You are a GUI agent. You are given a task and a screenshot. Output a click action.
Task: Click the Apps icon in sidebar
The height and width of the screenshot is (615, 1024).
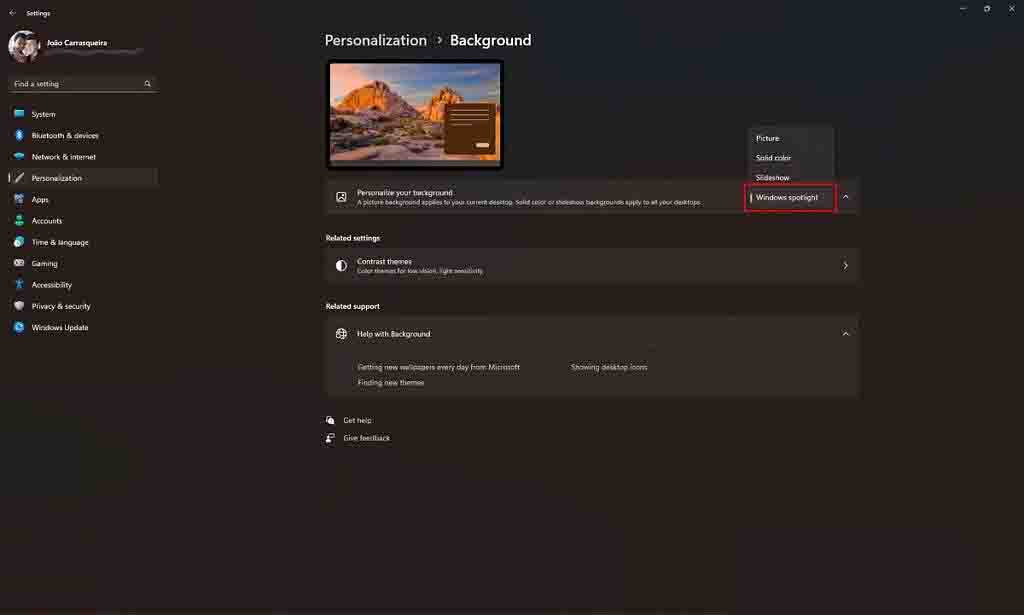[19, 199]
